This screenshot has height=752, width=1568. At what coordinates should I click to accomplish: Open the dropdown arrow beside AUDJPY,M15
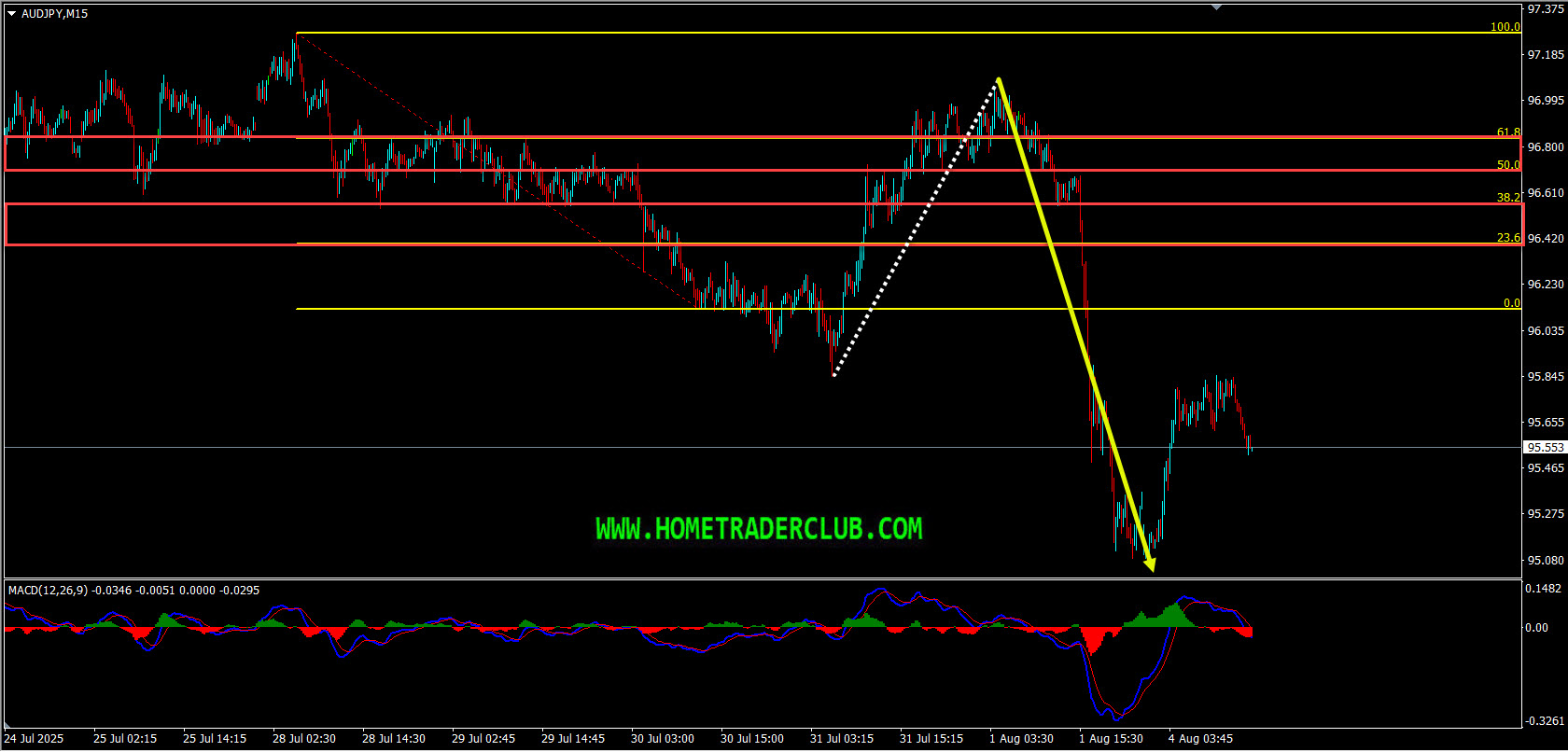(11, 14)
